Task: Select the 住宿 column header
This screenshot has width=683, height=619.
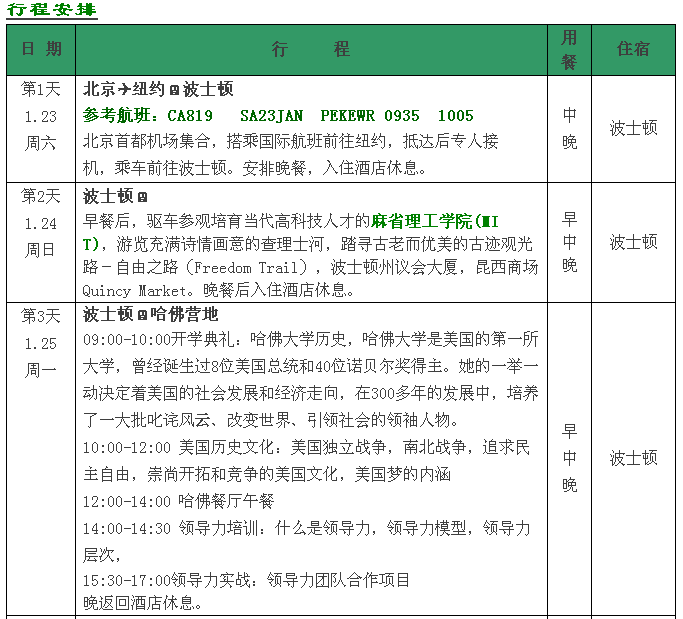Action: [633, 50]
